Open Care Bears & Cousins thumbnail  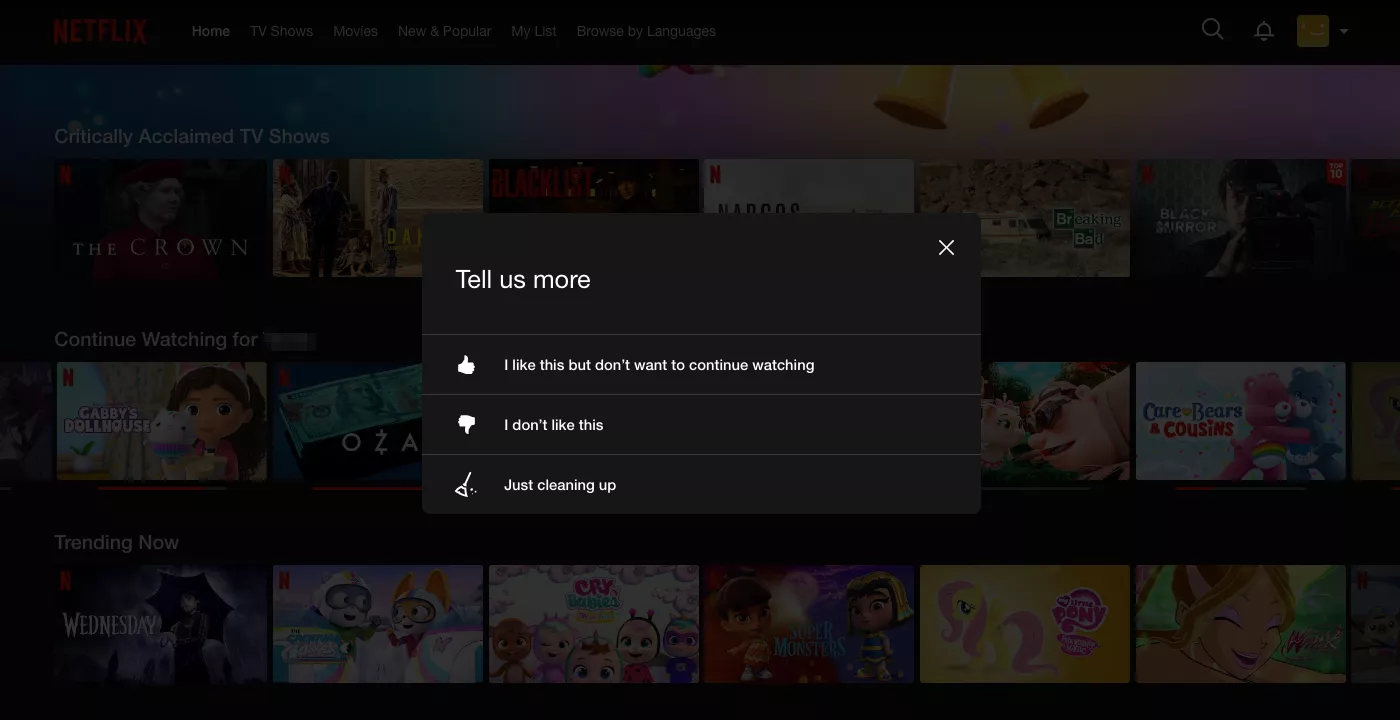pyautogui.click(x=1240, y=421)
